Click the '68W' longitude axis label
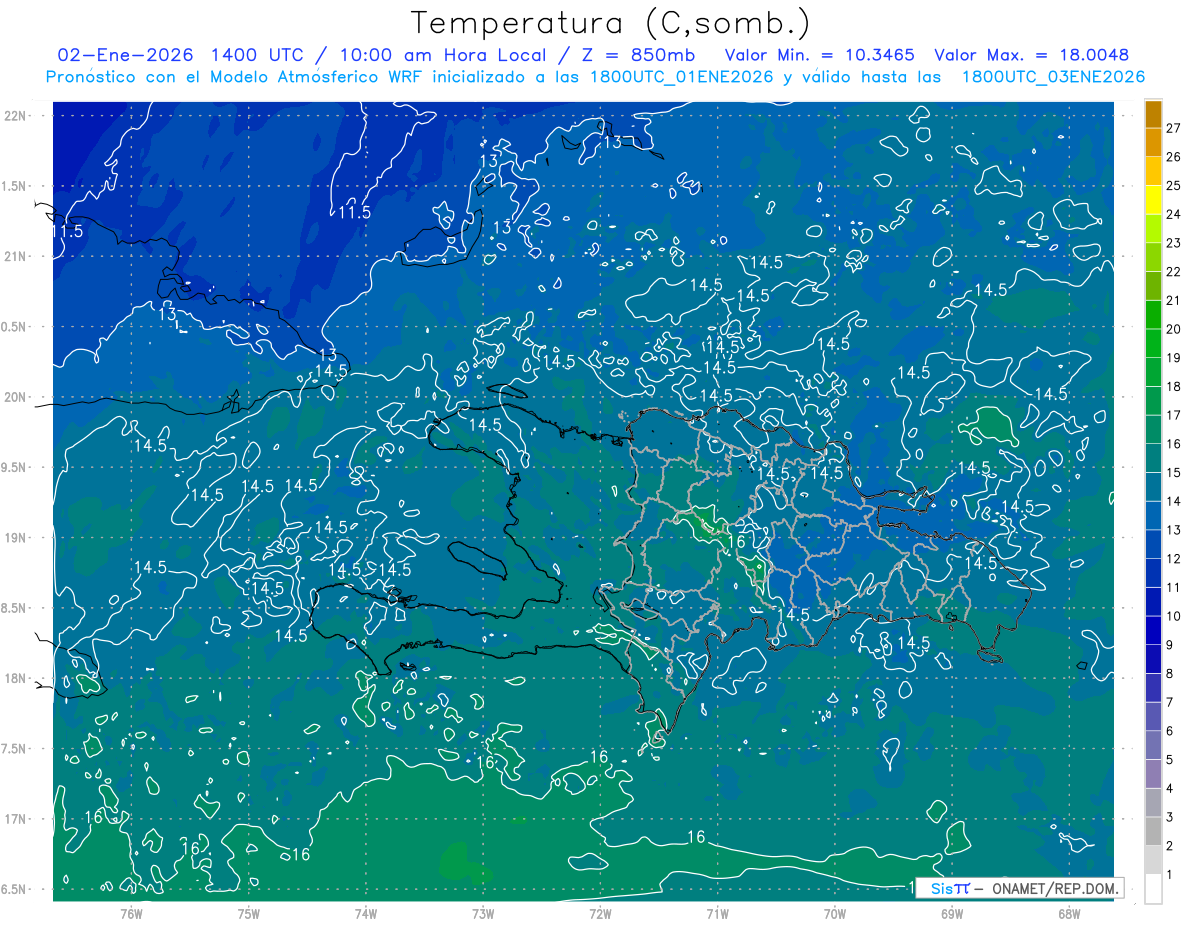This screenshot has height=927, width=1200. [x=1069, y=913]
